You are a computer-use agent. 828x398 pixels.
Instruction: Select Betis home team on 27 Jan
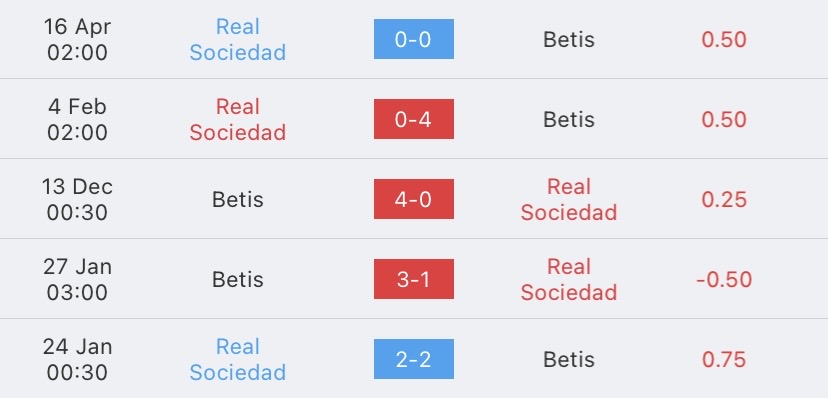coord(238,279)
